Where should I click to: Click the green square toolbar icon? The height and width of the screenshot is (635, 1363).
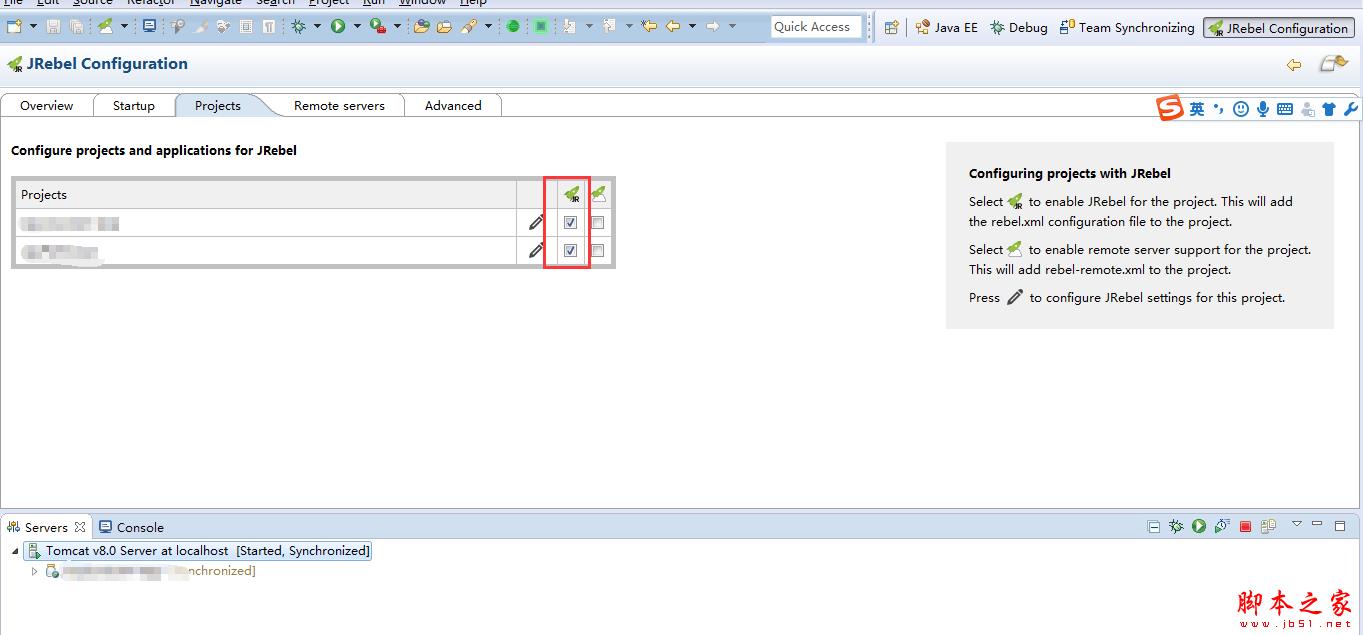540,27
